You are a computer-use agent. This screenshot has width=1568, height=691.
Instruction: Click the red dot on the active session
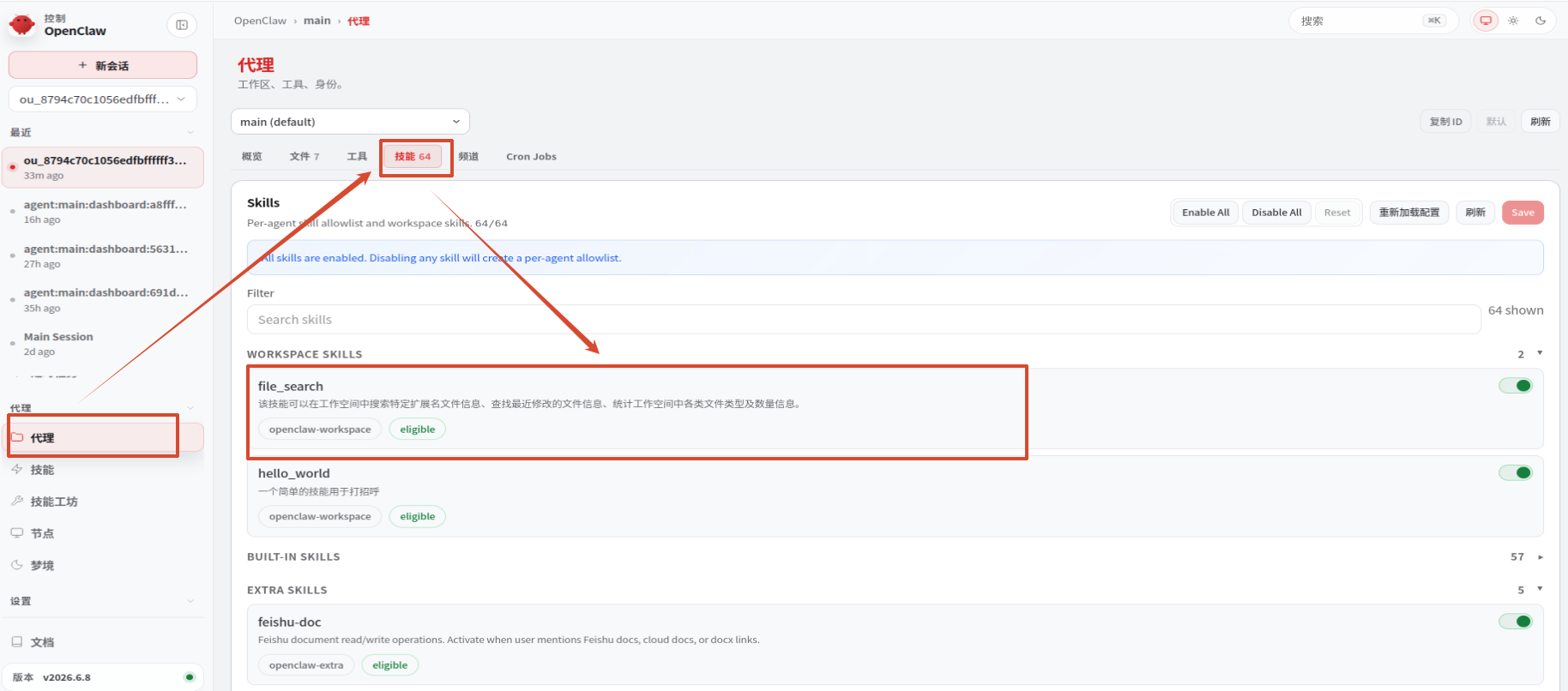point(12,167)
